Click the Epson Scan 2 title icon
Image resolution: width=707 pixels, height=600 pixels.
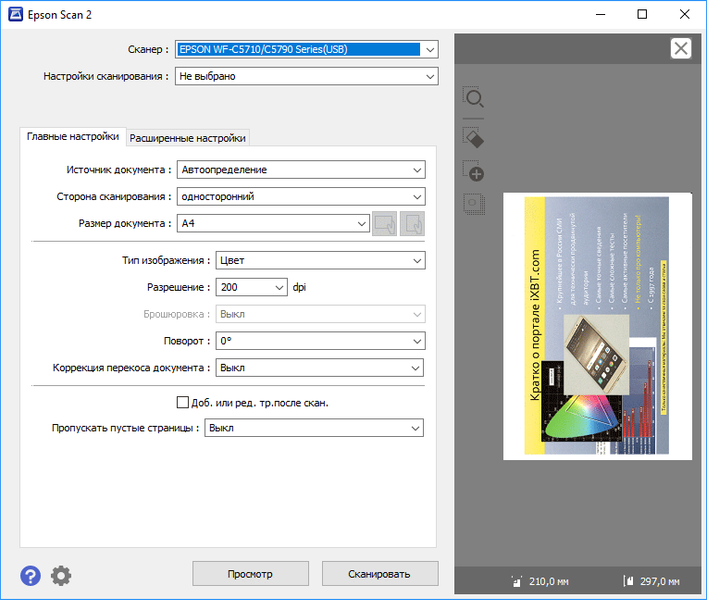[x=15, y=14]
